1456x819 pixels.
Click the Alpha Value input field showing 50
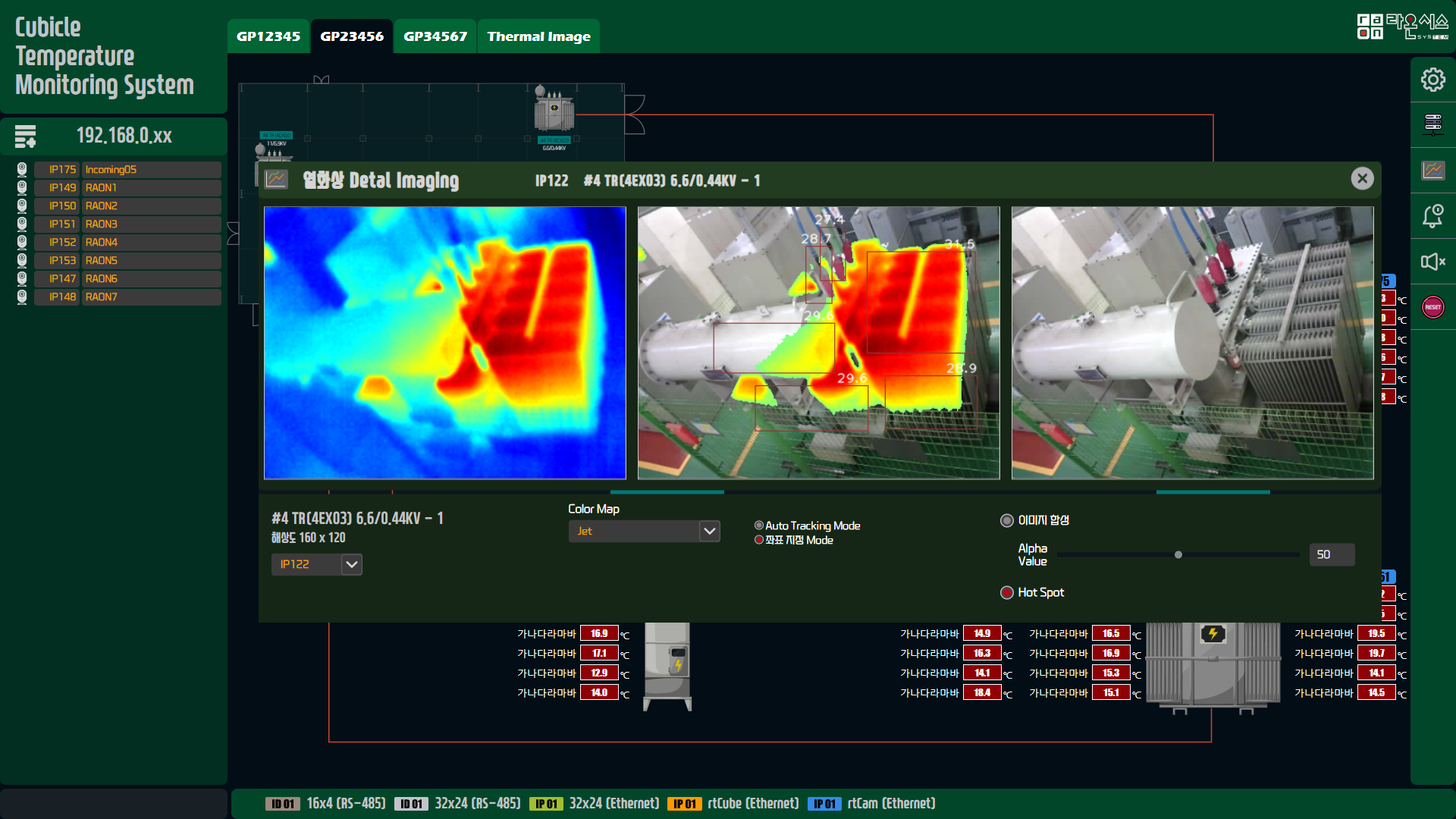(1331, 554)
